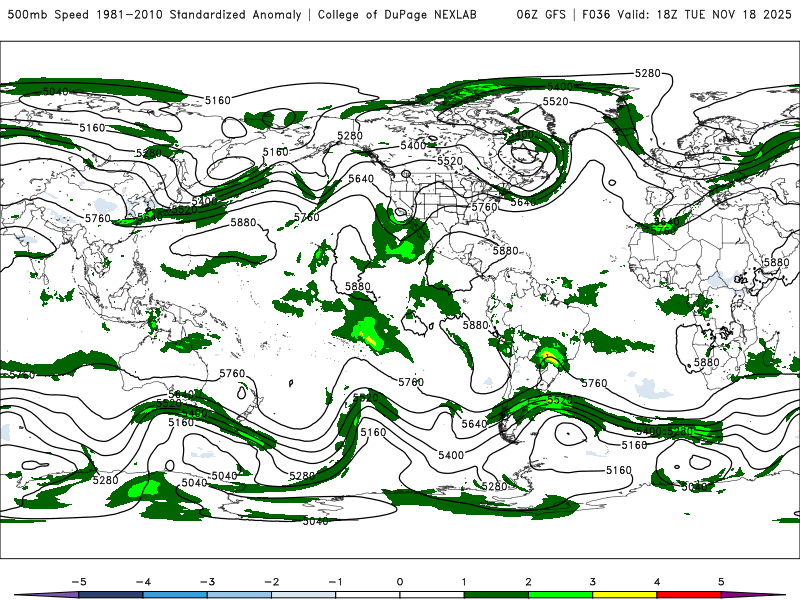This screenshot has width=800, height=600.
Task: Click the topmost '5280' contour label near the Arctic
Action: [x=647, y=73]
